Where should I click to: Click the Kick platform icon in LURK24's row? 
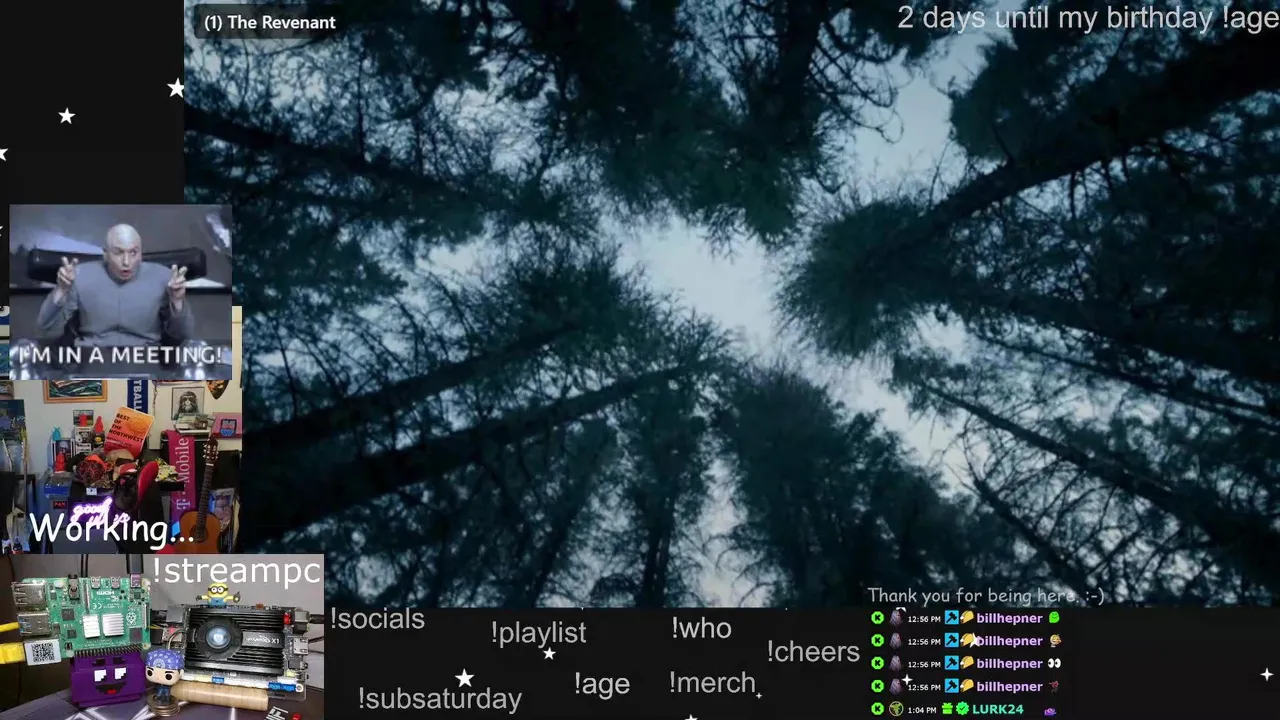877,709
